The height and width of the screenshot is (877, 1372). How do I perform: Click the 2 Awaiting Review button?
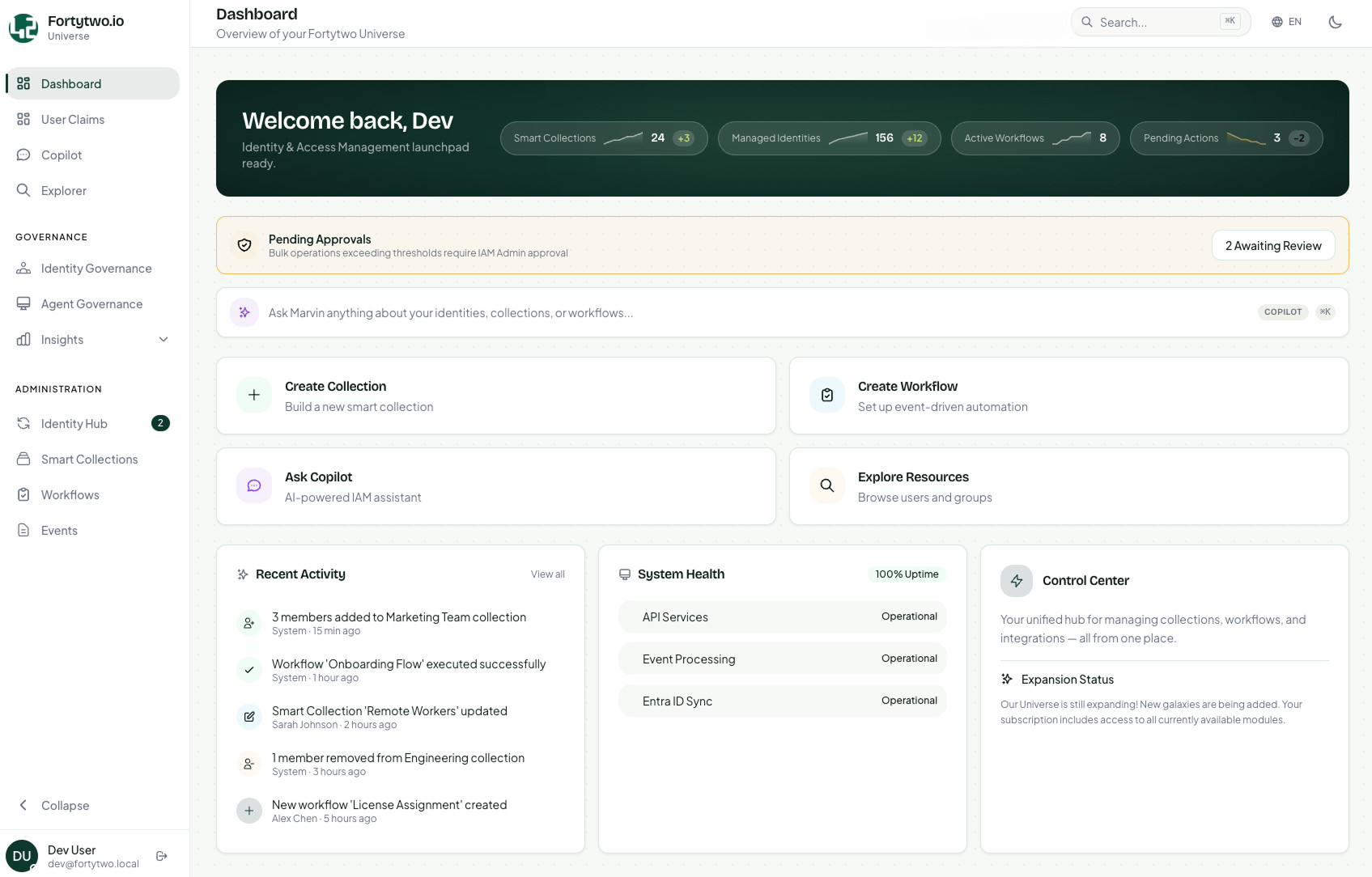(x=1273, y=245)
